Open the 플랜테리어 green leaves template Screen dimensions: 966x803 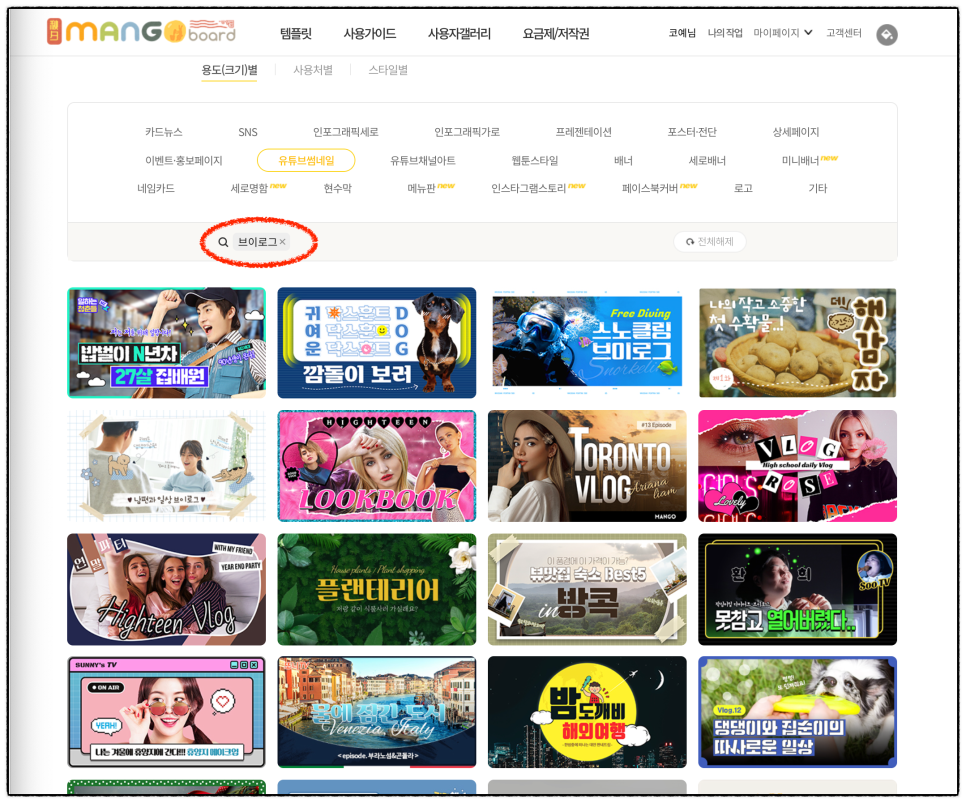tap(376, 589)
